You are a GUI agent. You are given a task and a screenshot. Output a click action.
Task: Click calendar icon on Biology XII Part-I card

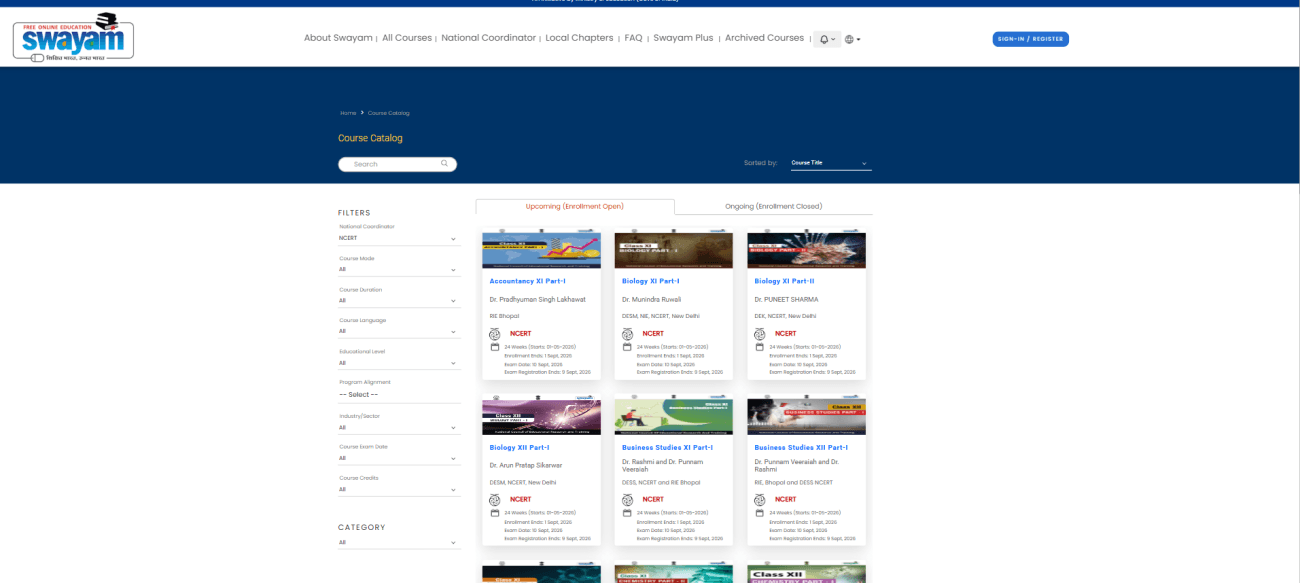pyautogui.click(x=494, y=513)
